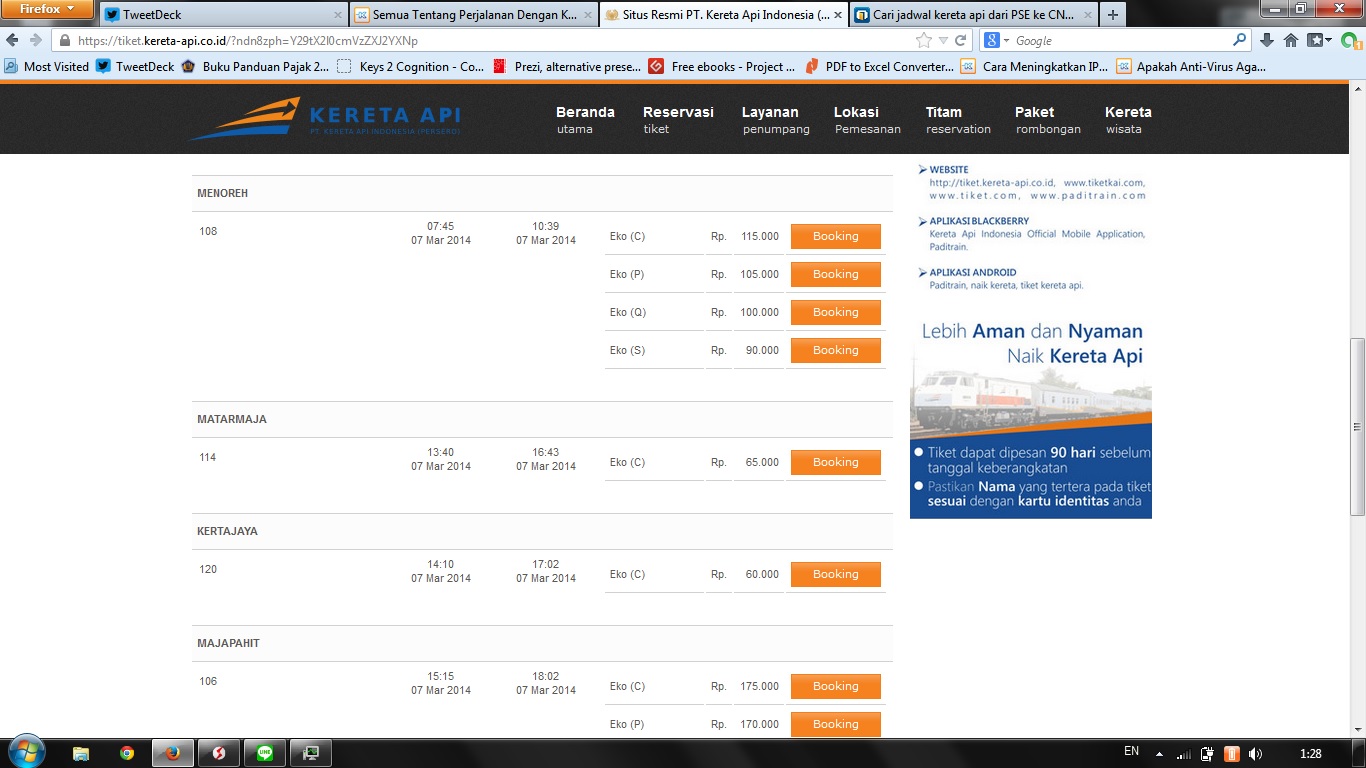Open Keys 2 Cognition bookmark
Viewport: 1366px width, 768px height.
[411, 67]
